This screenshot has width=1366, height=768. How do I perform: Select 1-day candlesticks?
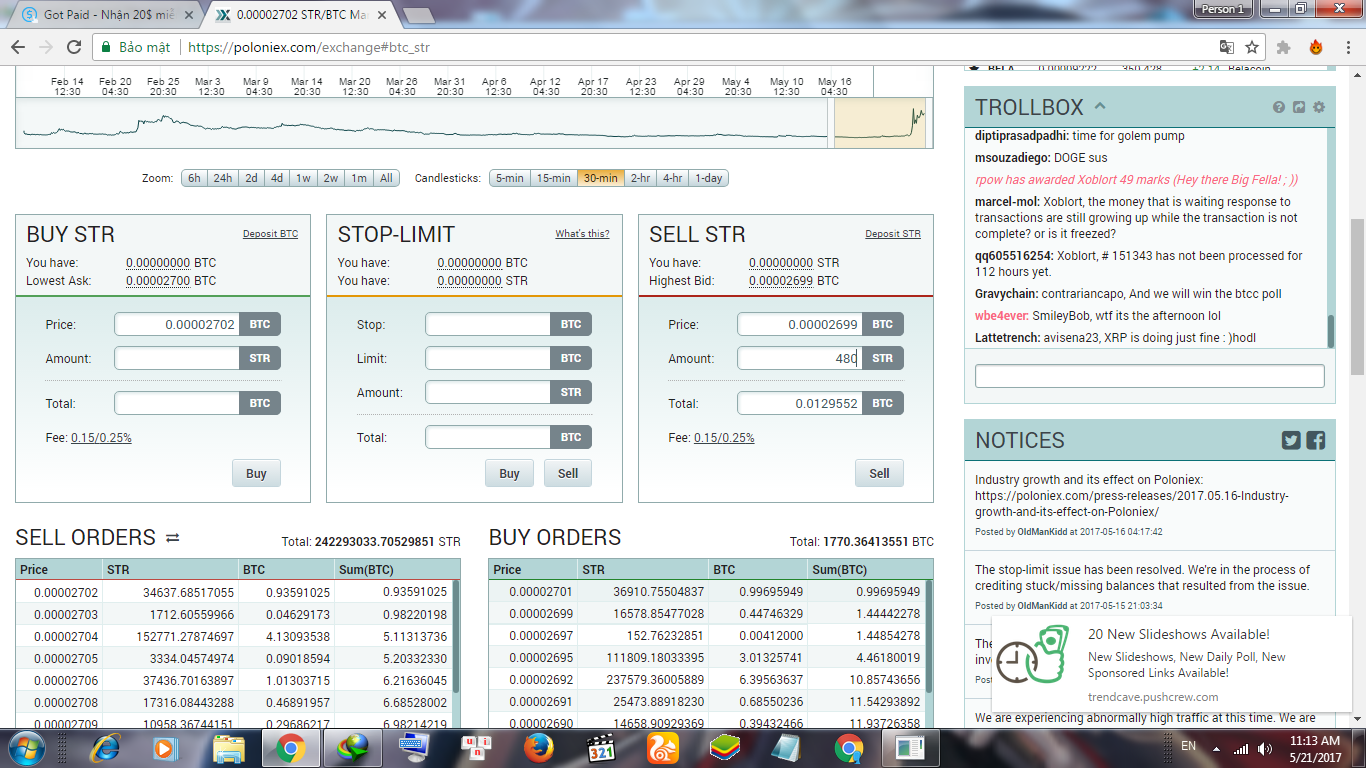click(709, 178)
